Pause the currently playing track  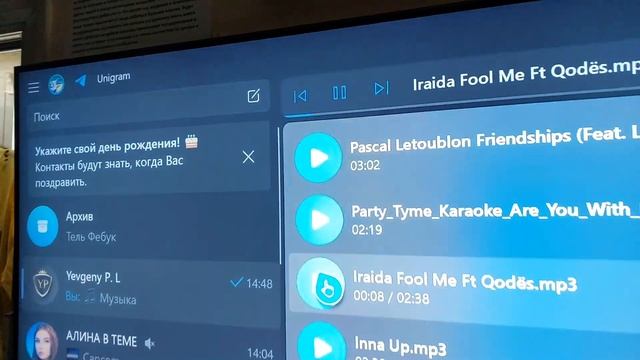tap(340, 93)
